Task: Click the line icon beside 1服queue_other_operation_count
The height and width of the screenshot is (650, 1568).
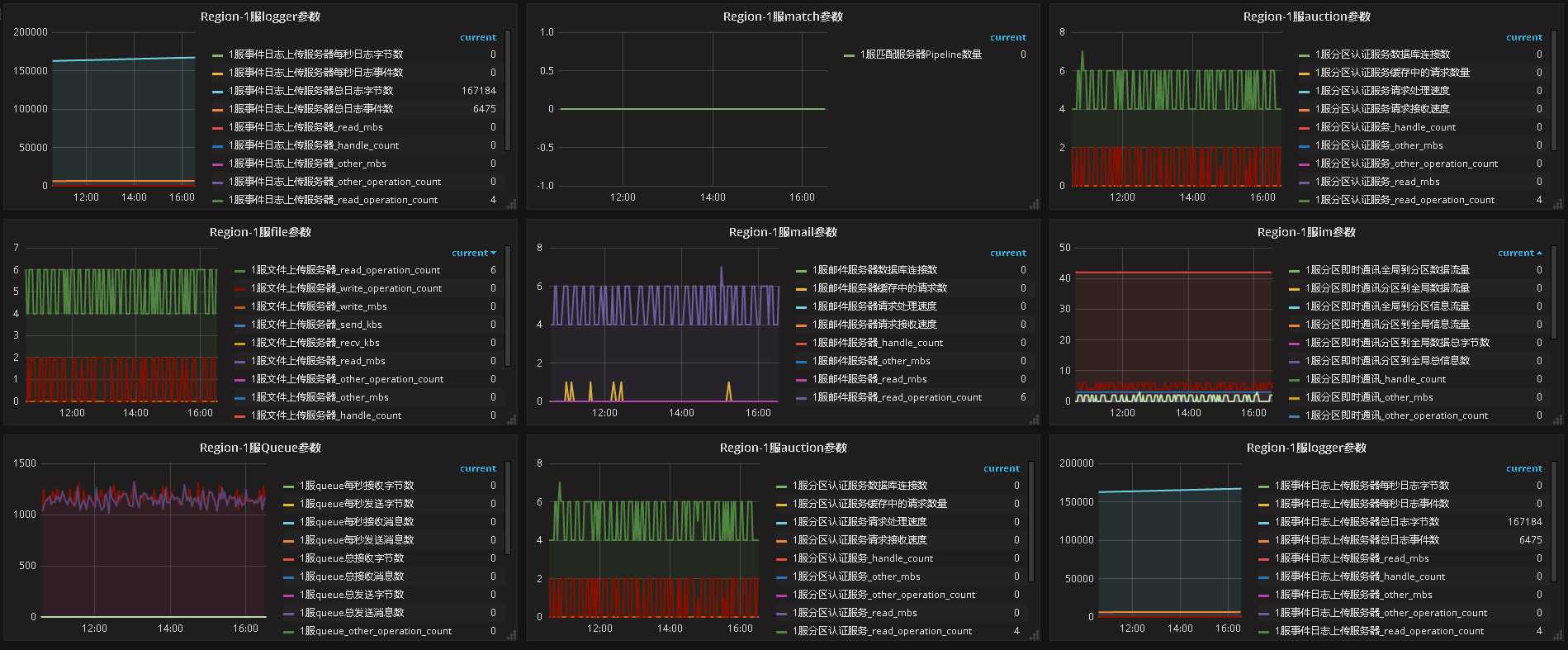Action: (288, 632)
